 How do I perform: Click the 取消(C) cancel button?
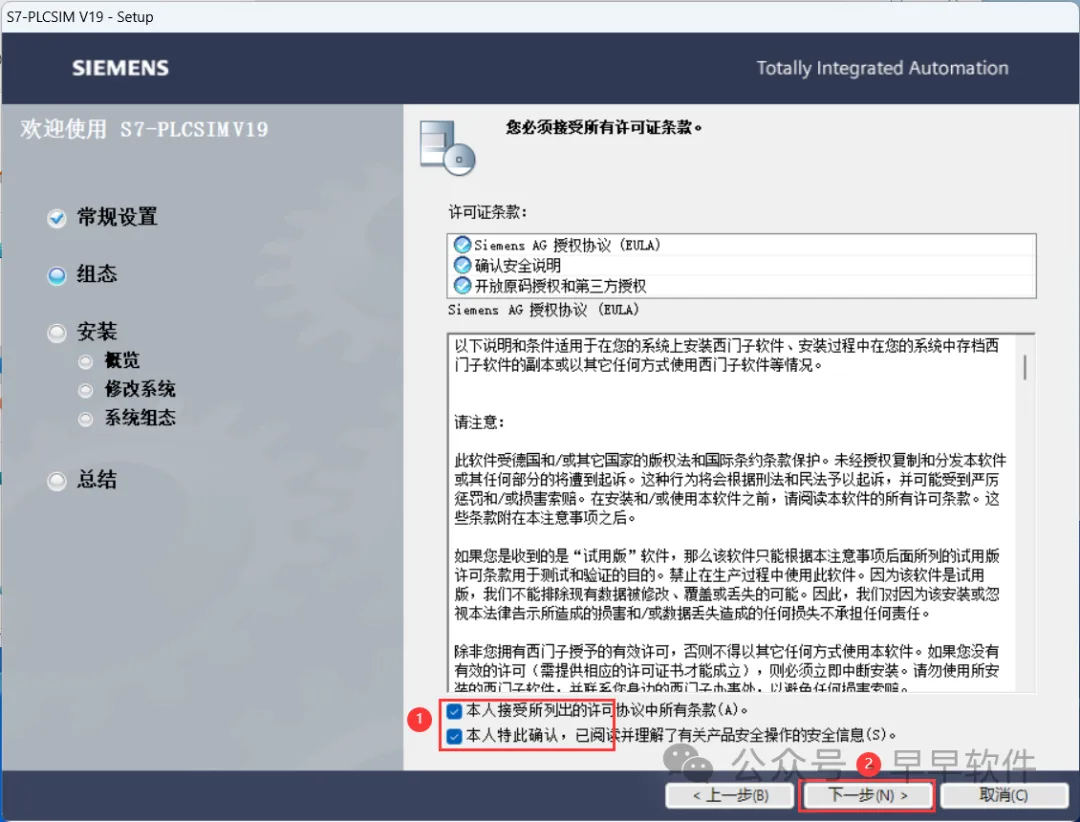pyautogui.click(x=1004, y=795)
